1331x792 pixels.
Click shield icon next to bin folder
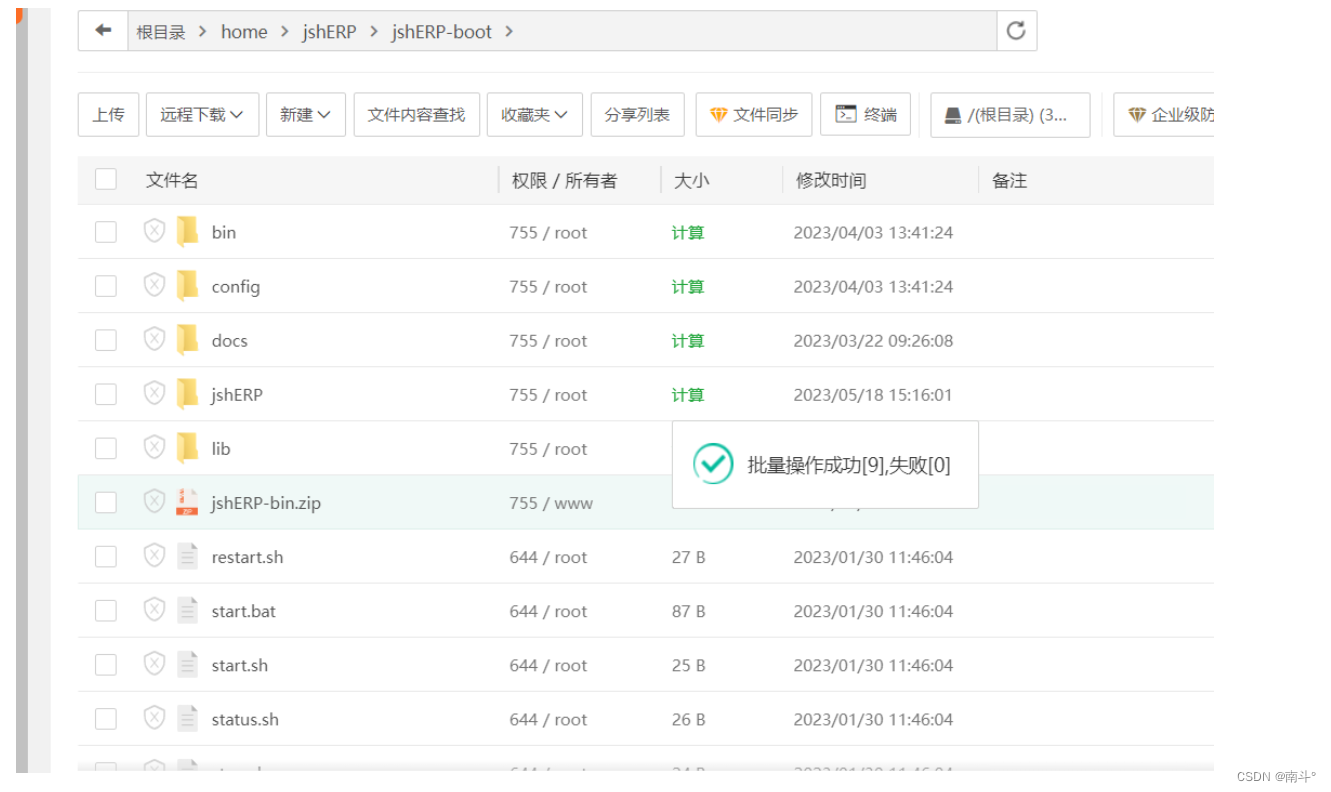(x=154, y=232)
